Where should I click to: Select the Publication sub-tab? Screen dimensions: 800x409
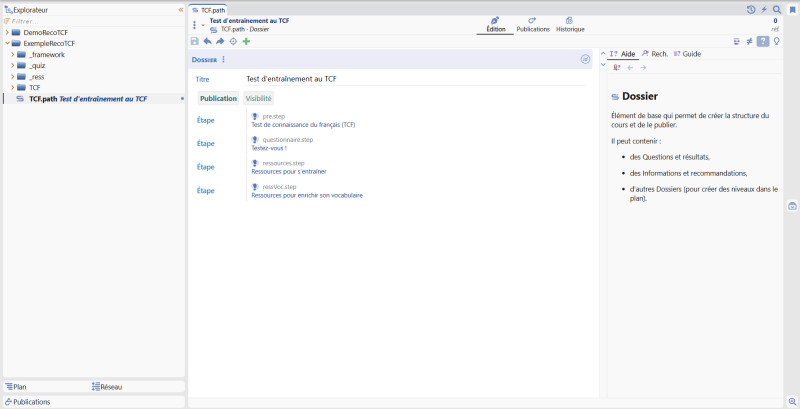pyautogui.click(x=218, y=98)
